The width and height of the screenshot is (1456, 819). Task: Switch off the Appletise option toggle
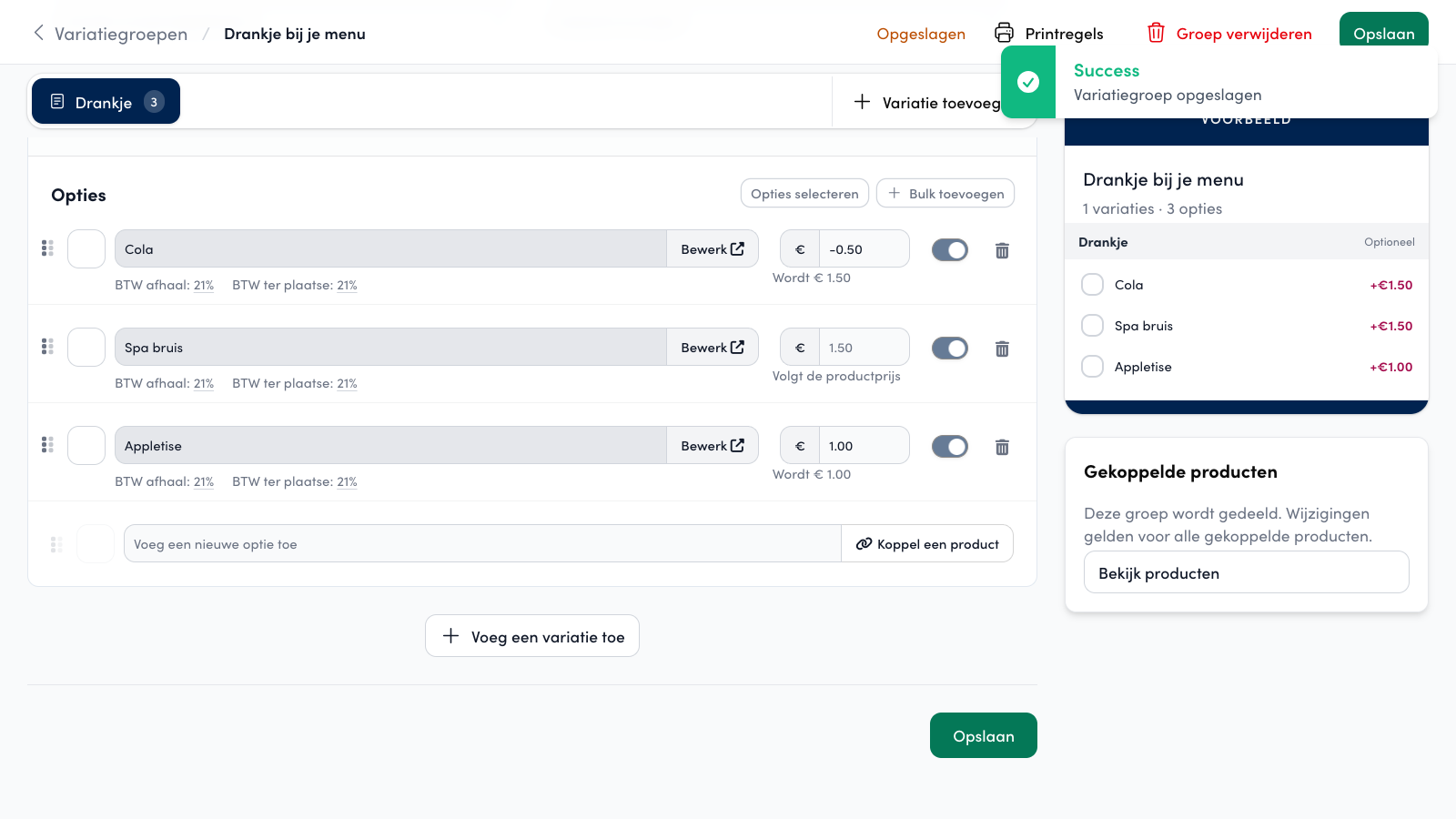[x=950, y=447]
